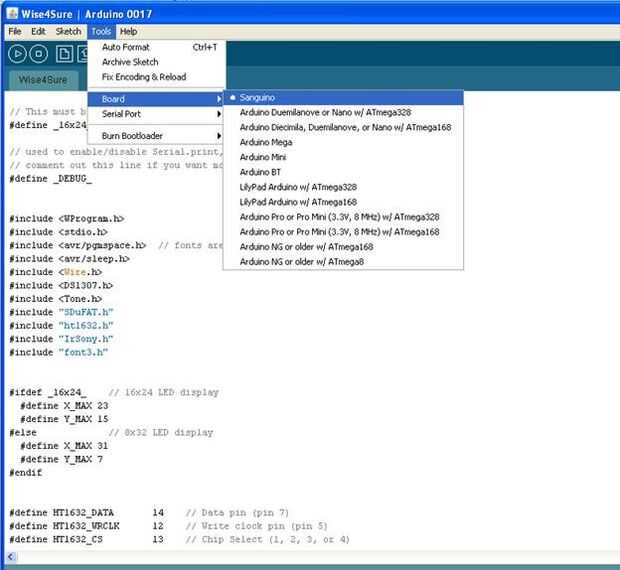This screenshot has height=570, width=620.
Task: Select Arduino Duemilanove or Nano w/ ATmega328
Action: 343,113
